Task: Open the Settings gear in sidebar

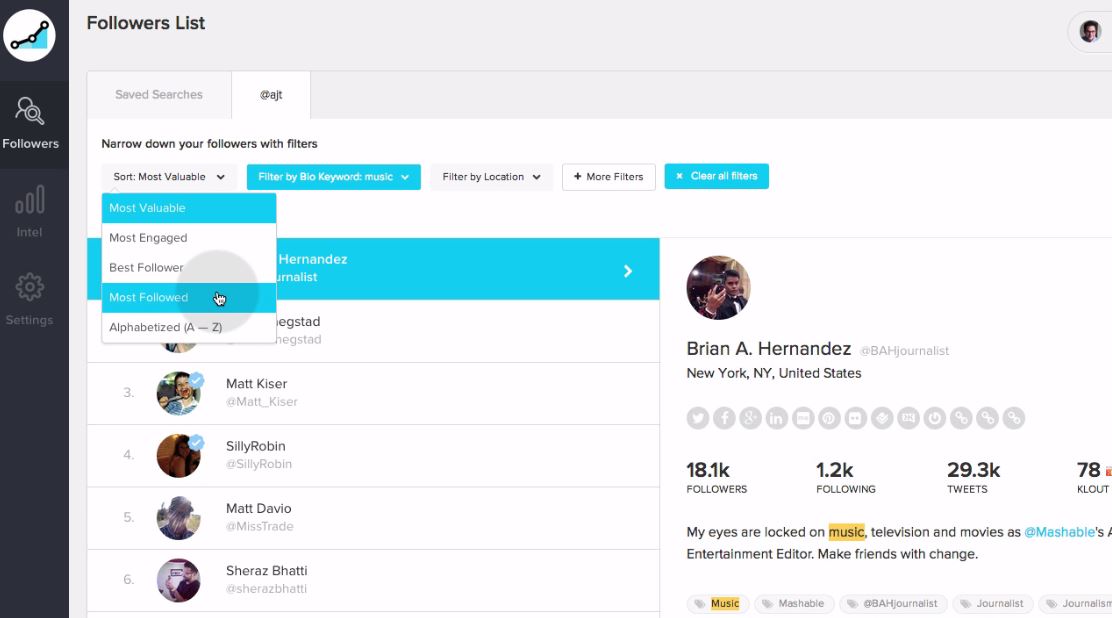Action: click(29, 299)
